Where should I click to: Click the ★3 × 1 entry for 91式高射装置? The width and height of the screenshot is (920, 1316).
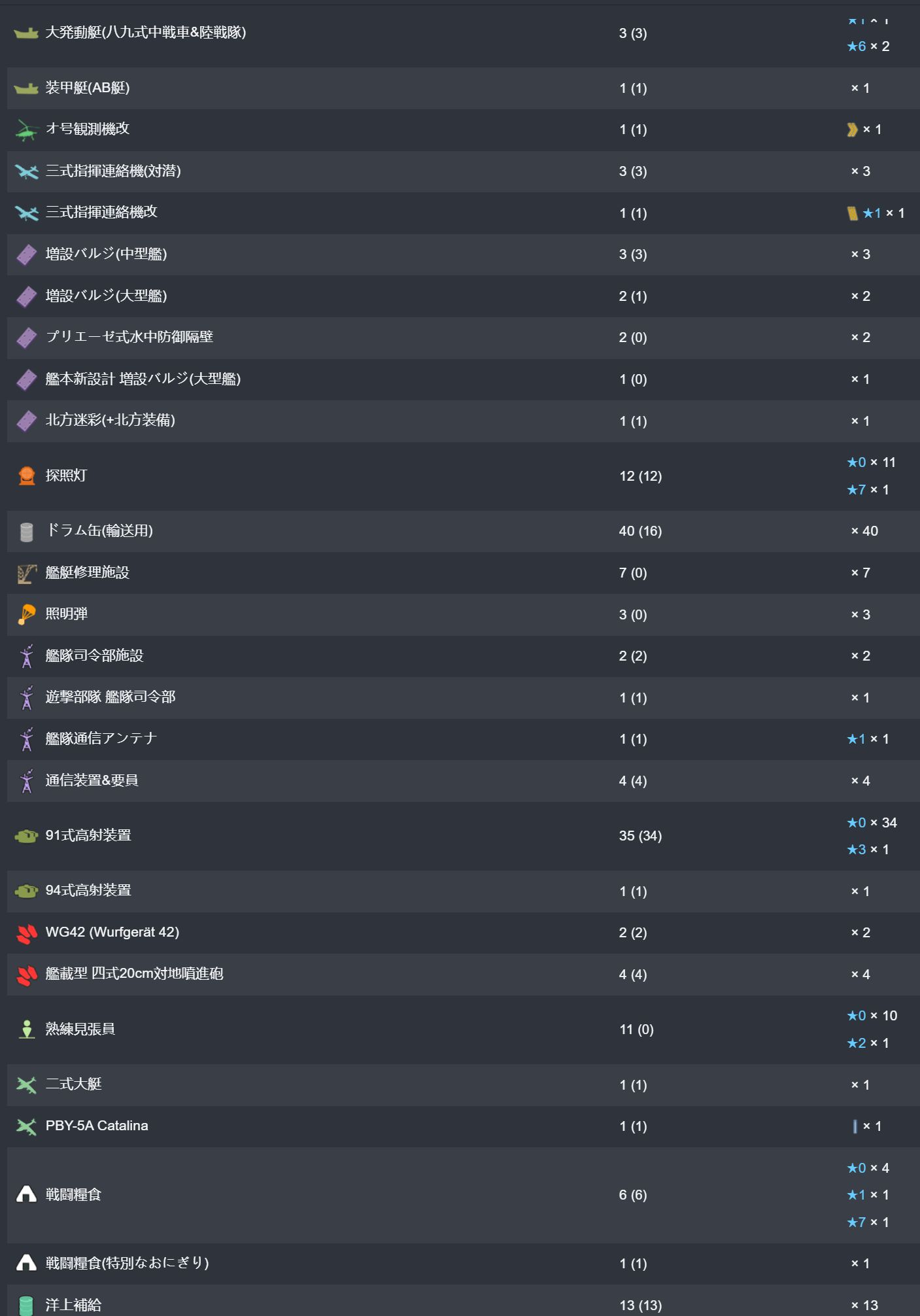pyautogui.click(x=868, y=850)
